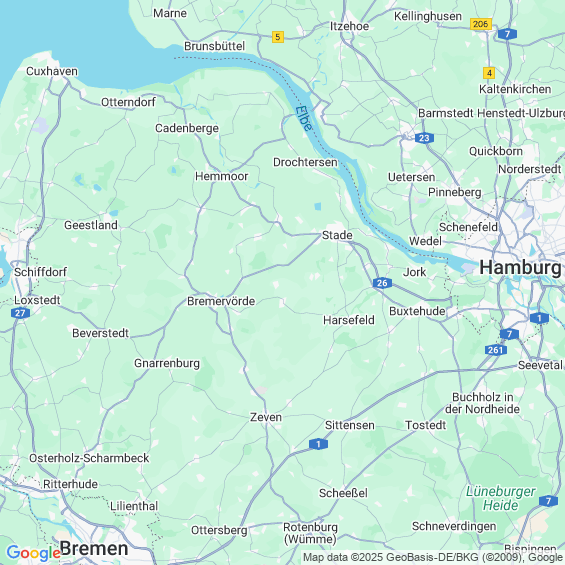Click the Rotenburg (Wümme) label
This screenshot has height=565, width=565.
point(310,533)
